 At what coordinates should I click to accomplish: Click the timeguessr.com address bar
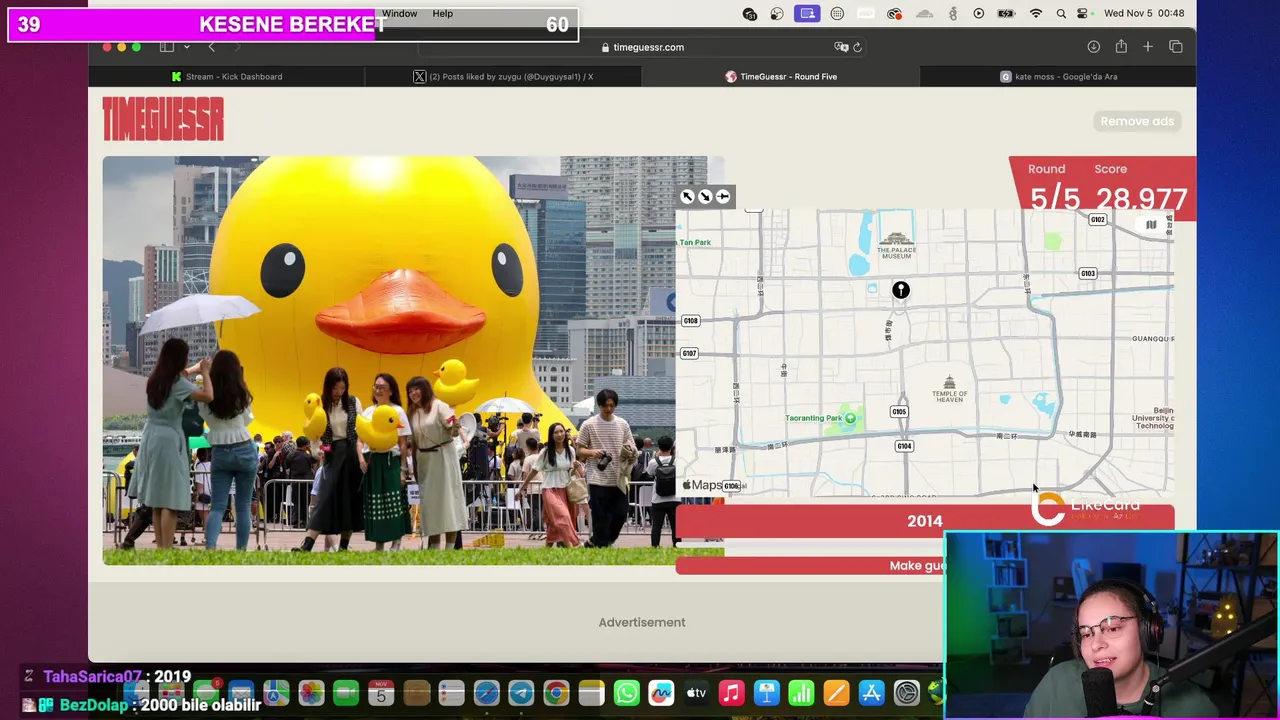640,47
